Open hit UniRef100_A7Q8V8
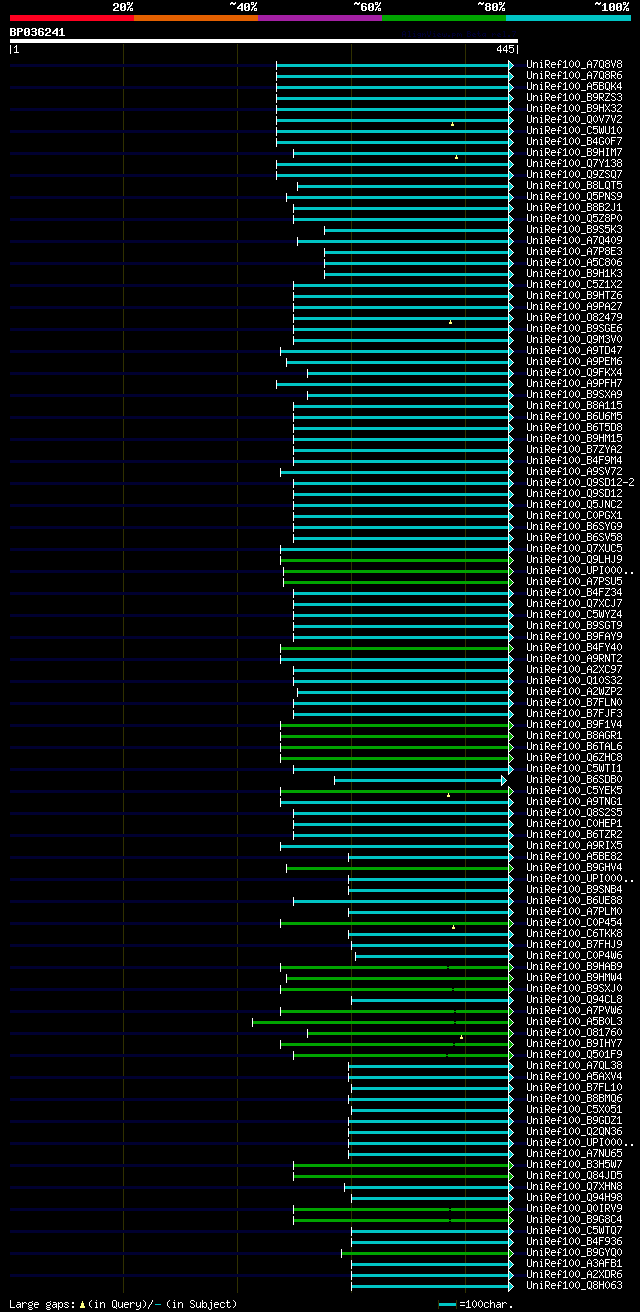This screenshot has height=1312, width=640. pyautogui.click(x=574, y=65)
